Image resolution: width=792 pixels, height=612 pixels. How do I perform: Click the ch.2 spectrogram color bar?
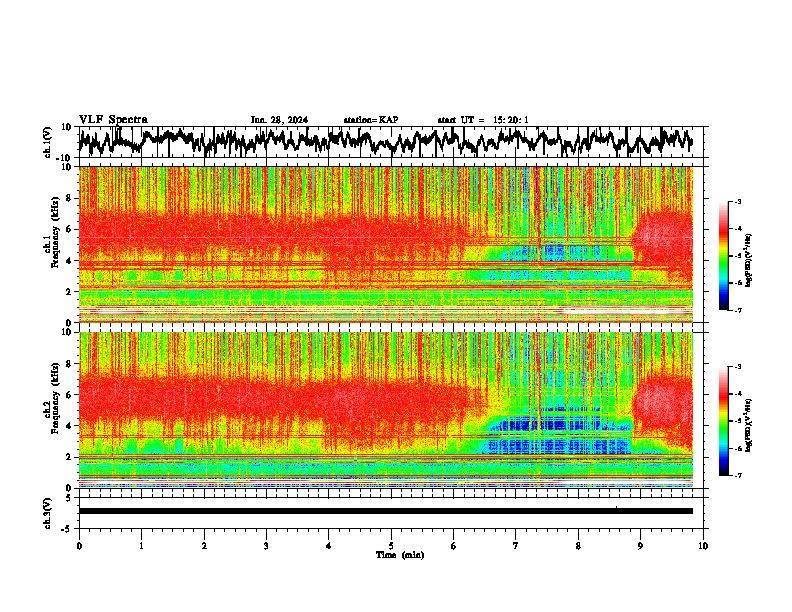coord(723,421)
